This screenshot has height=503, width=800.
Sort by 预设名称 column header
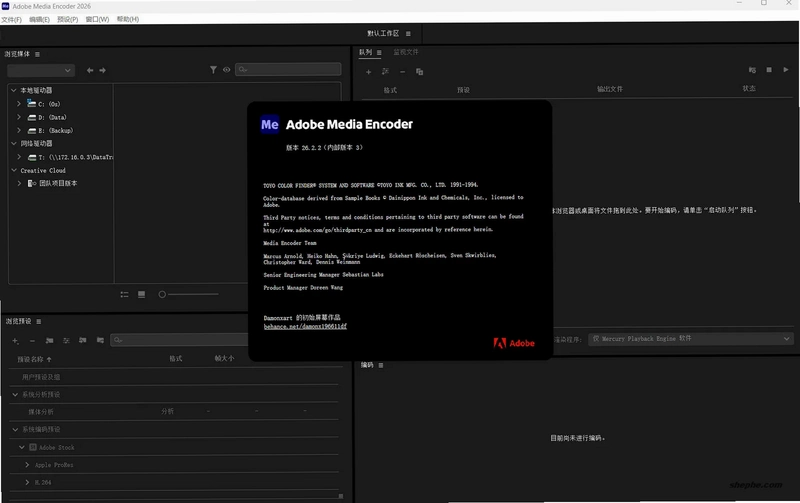tap(31, 359)
